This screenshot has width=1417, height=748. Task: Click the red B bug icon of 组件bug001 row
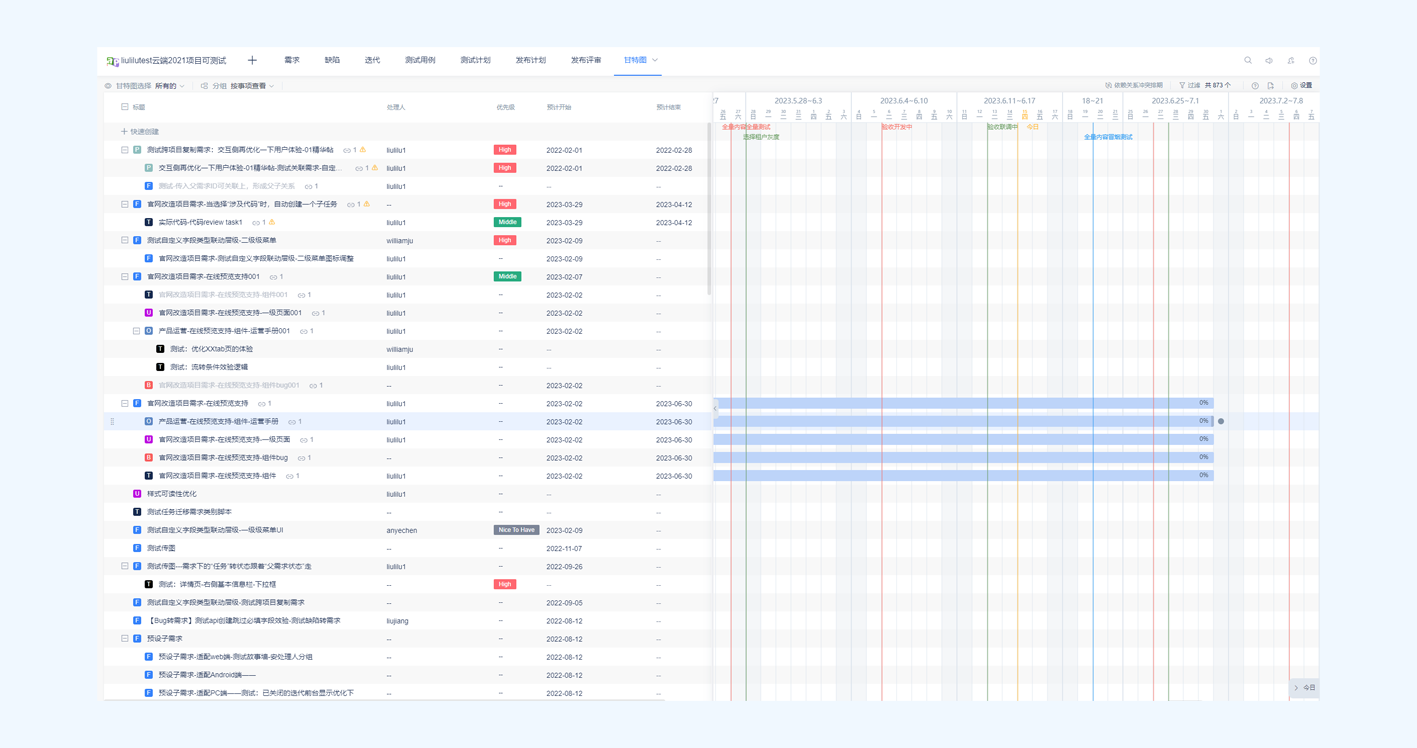point(149,385)
